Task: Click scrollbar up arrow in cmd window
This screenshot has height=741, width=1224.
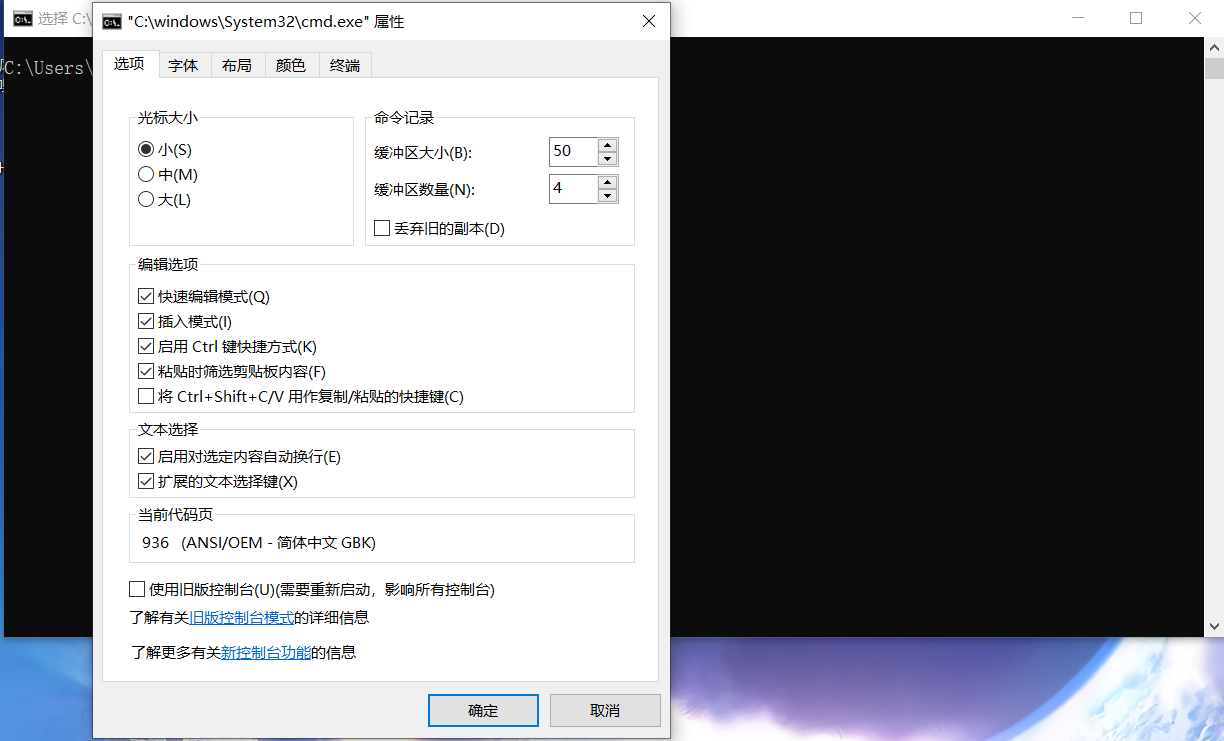Action: click(1214, 47)
